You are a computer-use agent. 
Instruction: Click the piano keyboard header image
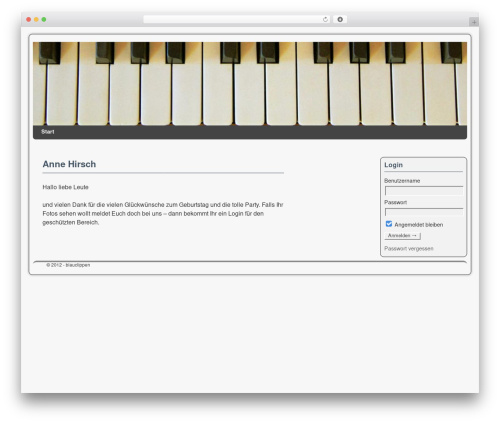tap(250, 84)
